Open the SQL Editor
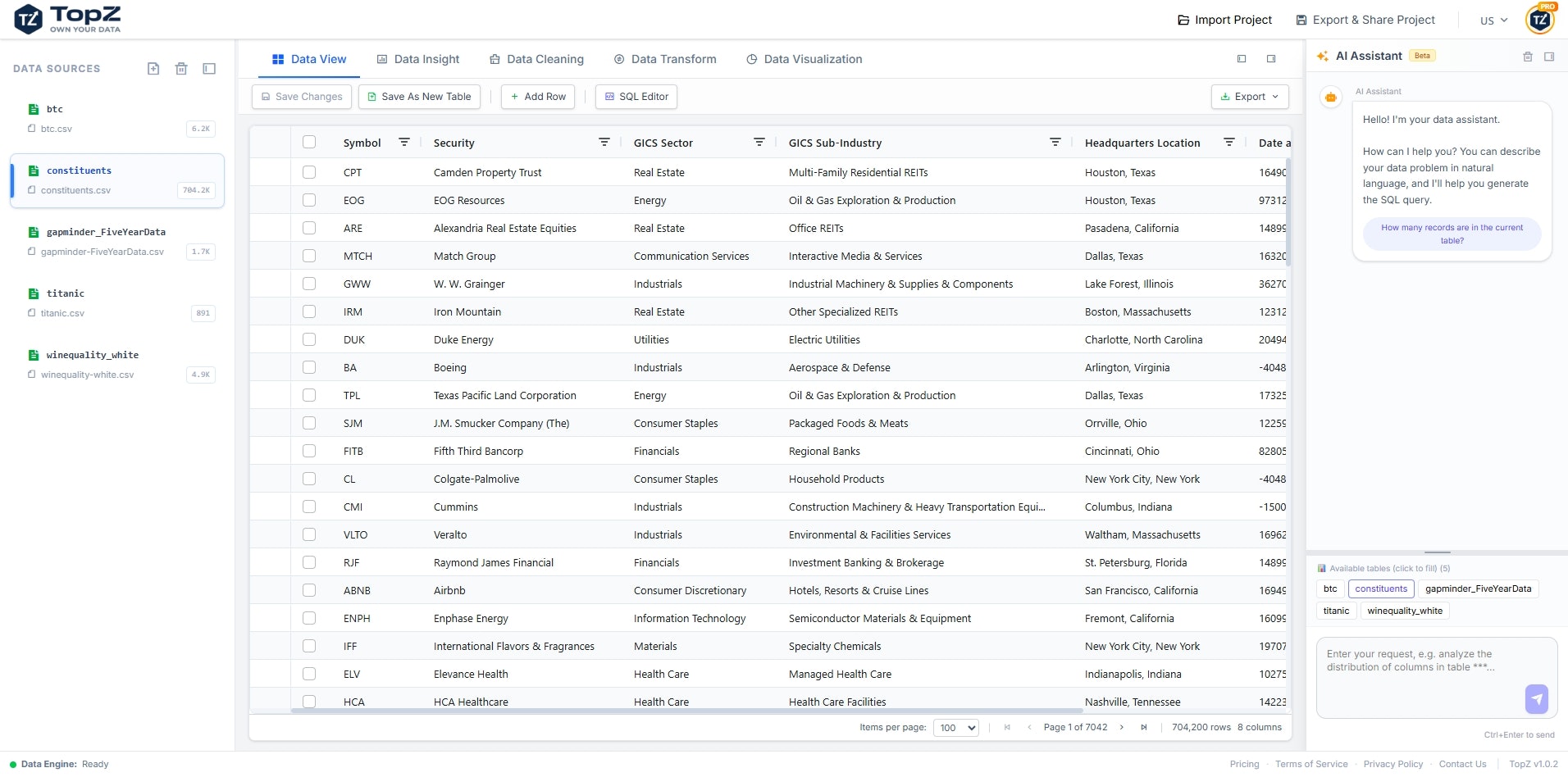Screen dimensions: 1568x777 [636, 97]
